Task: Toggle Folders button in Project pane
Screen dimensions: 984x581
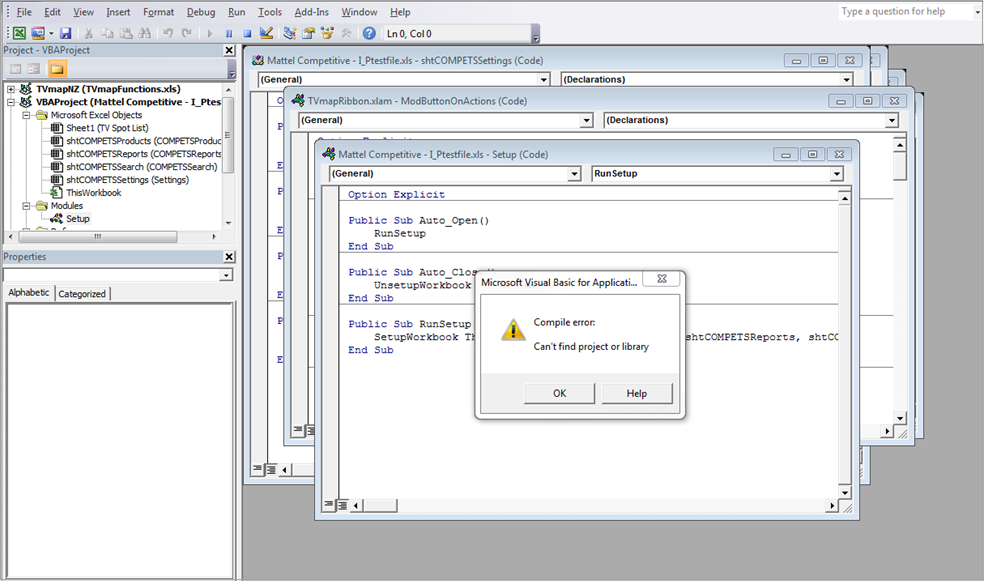Action: [x=56, y=69]
